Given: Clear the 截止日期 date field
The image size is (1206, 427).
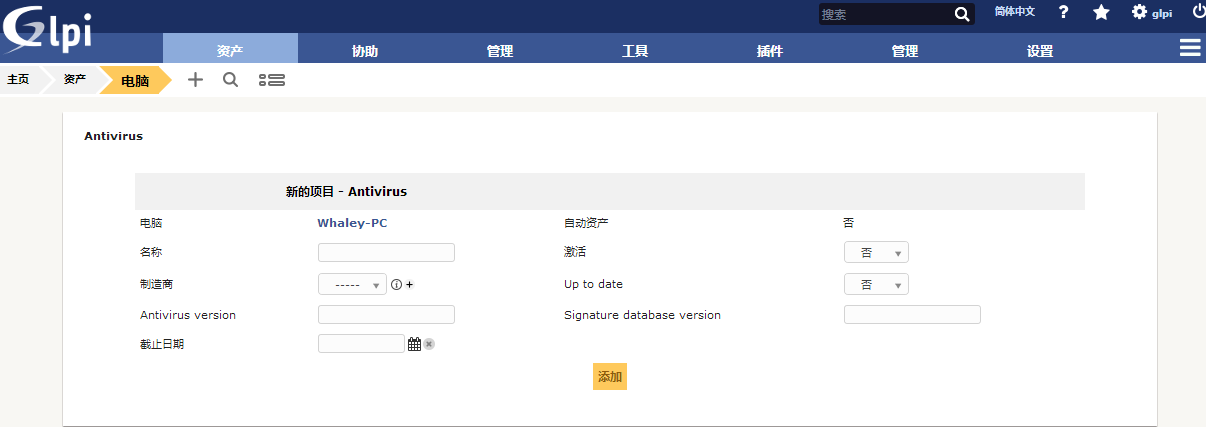Looking at the screenshot, I should pos(429,344).
